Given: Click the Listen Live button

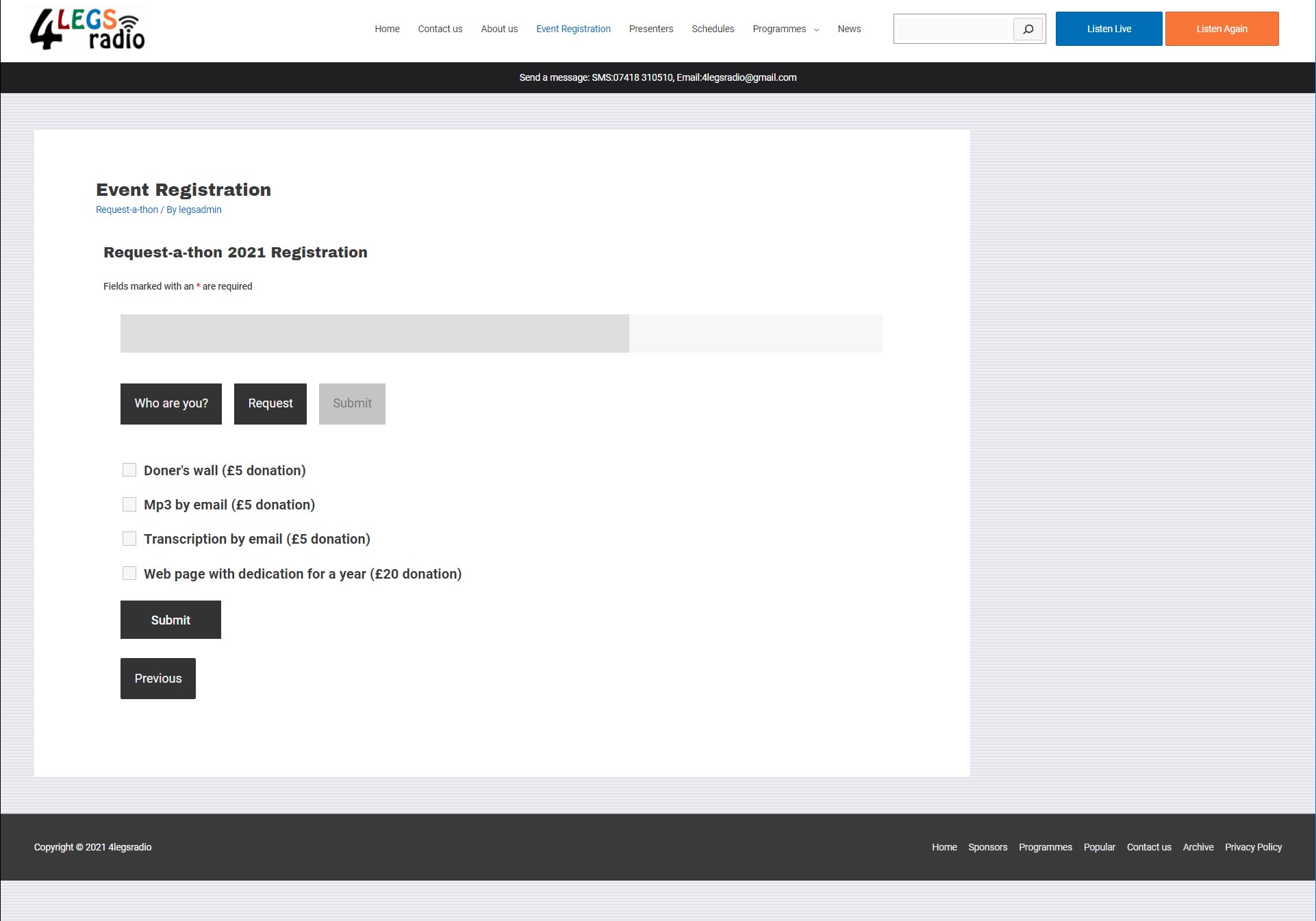Looking at the screenshot, I should pyautogui.click(x=1109, y=29).
